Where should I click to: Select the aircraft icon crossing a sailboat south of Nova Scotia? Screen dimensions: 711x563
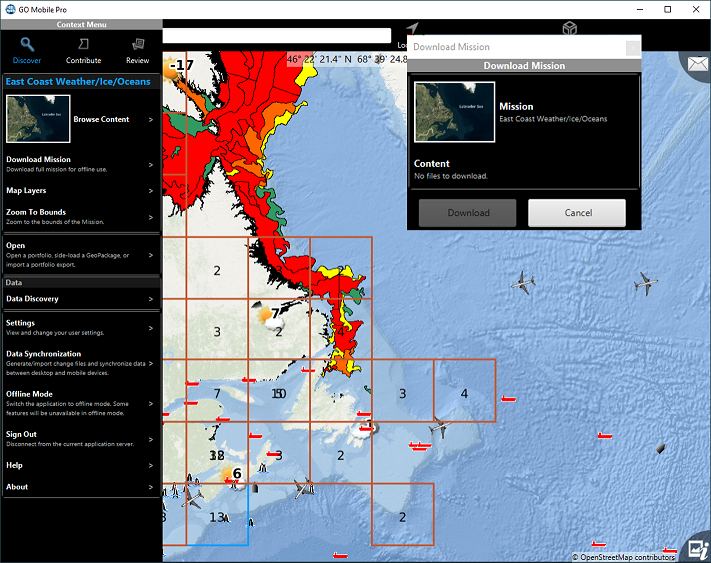[303, 489]
